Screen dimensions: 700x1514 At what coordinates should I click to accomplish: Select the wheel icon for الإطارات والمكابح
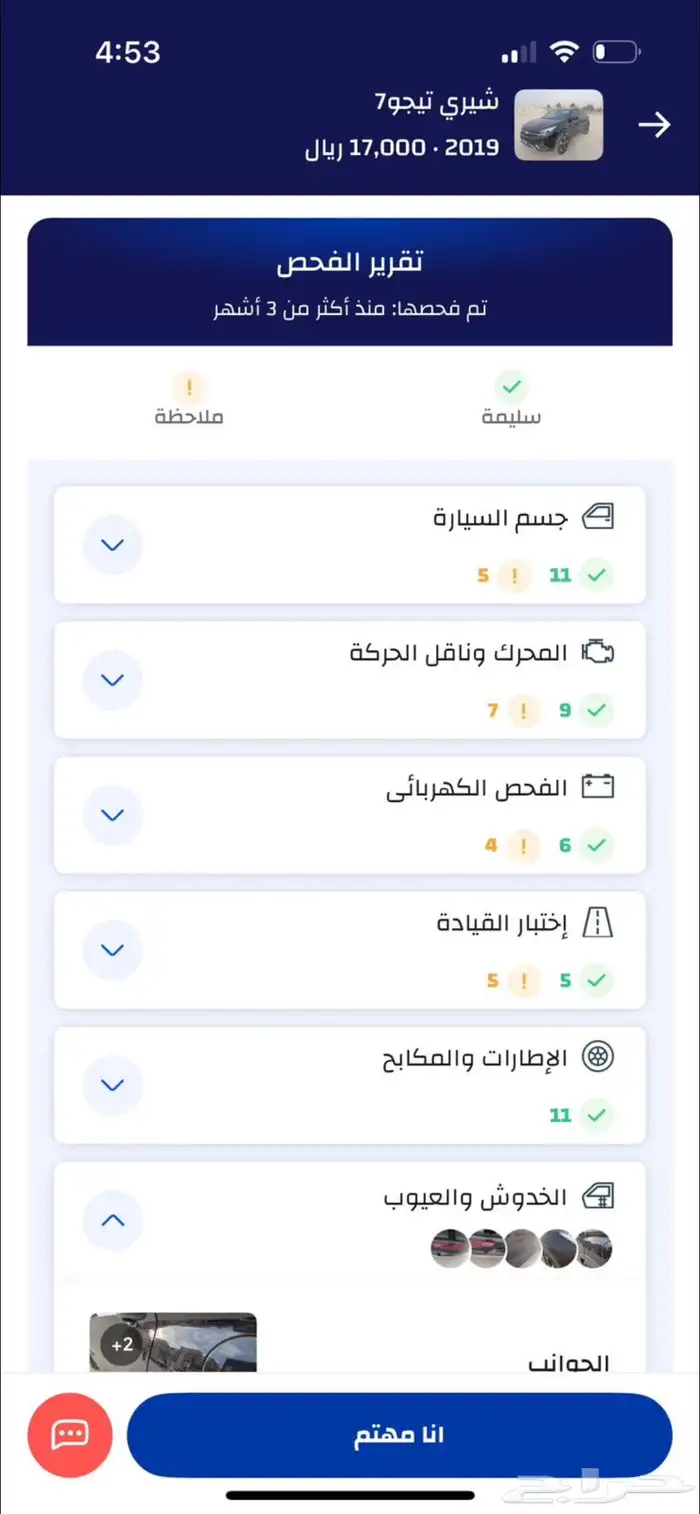coord(599,1057)
